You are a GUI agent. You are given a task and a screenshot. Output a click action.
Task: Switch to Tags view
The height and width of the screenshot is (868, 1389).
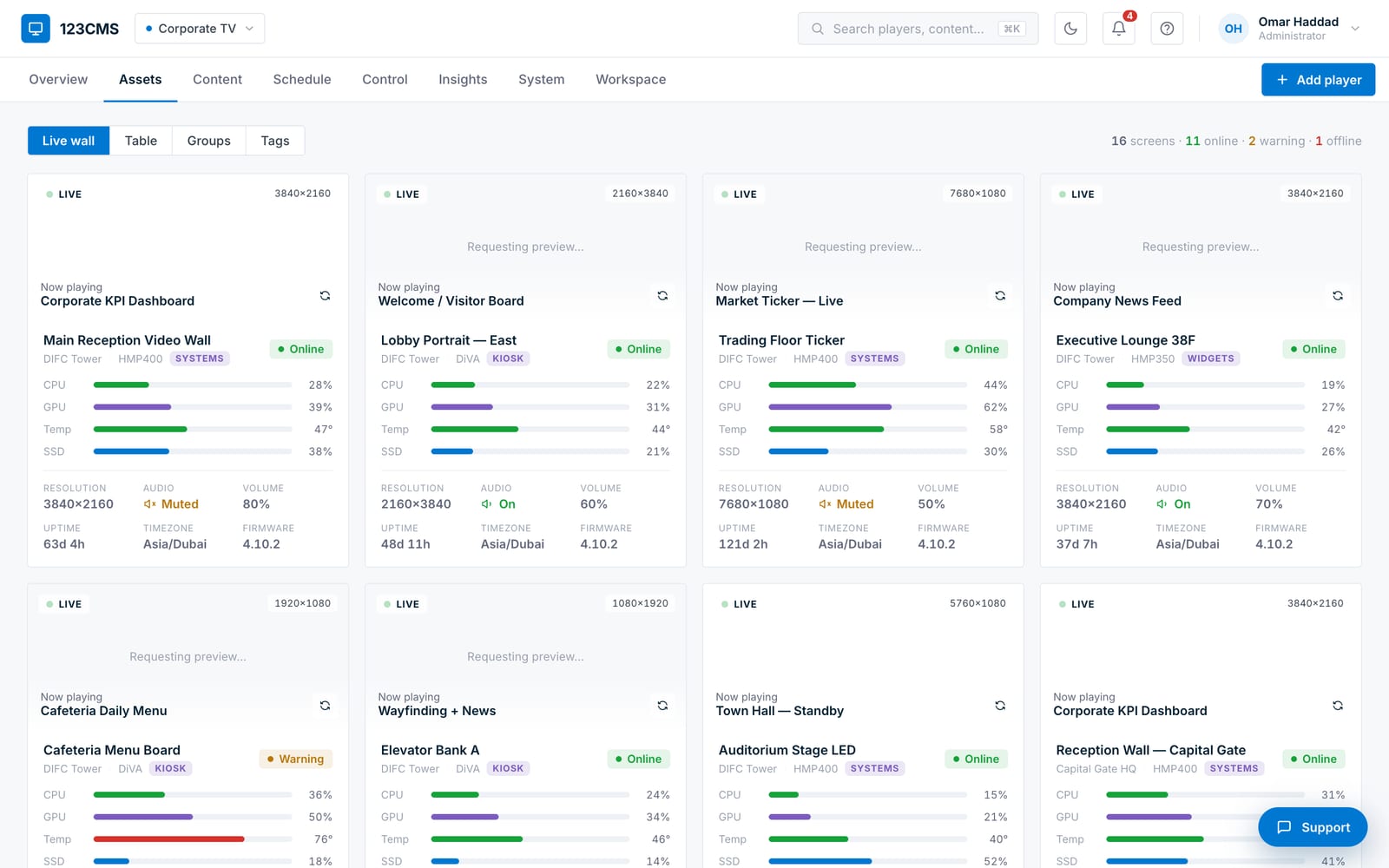[x=275, y=141]
